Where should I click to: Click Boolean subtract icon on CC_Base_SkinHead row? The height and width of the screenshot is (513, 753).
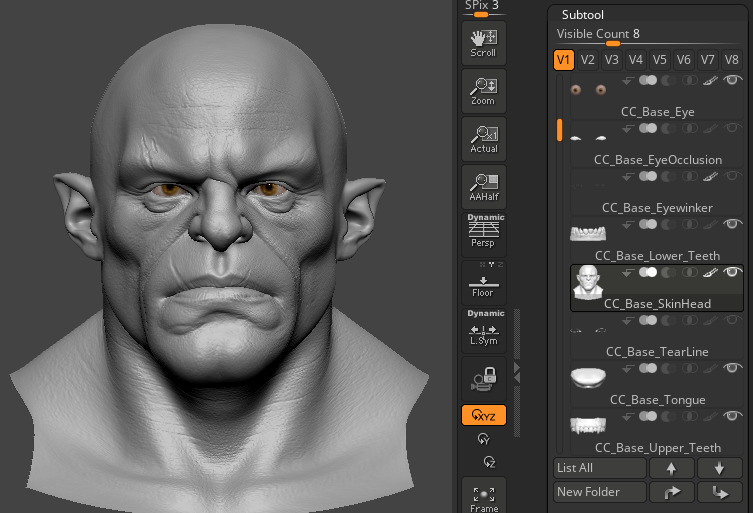click(668, 272)
